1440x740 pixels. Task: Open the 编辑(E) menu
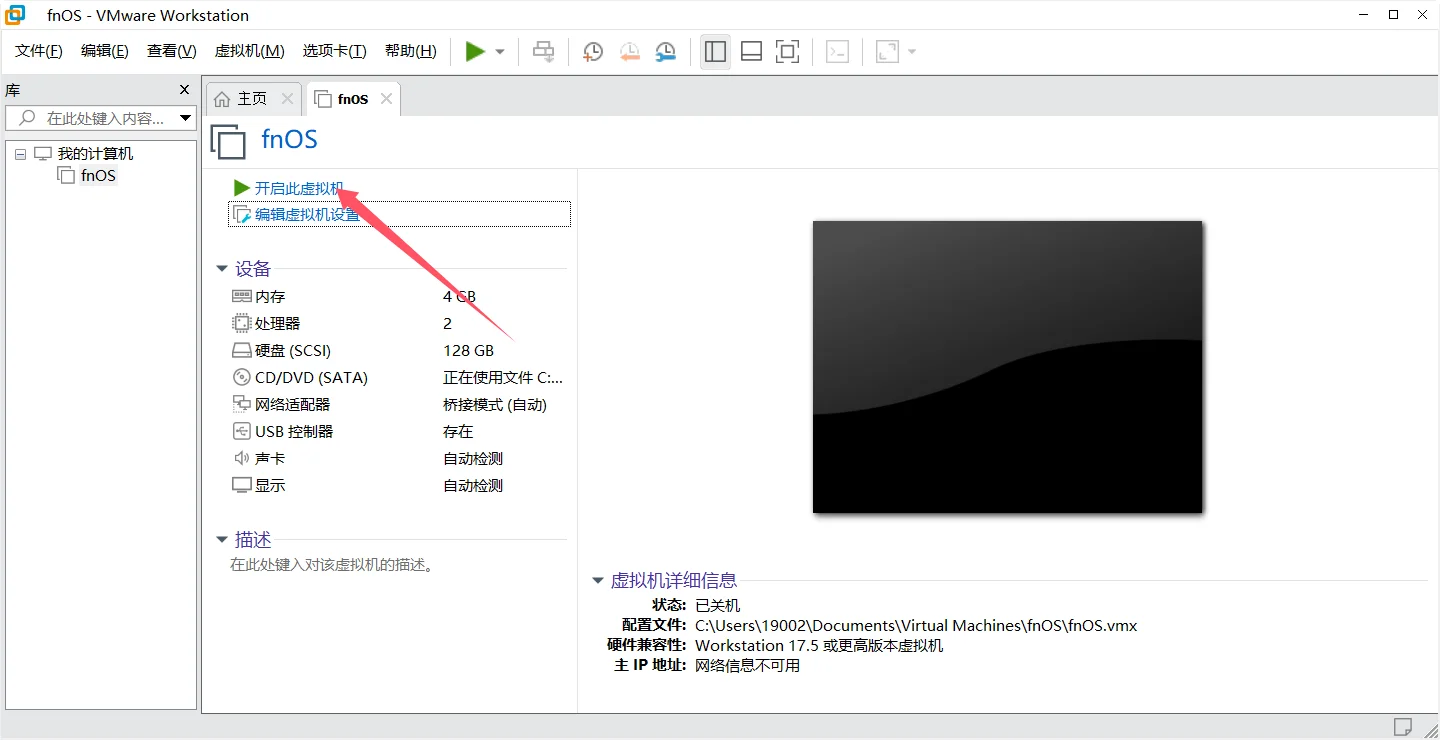click(105, 51)
